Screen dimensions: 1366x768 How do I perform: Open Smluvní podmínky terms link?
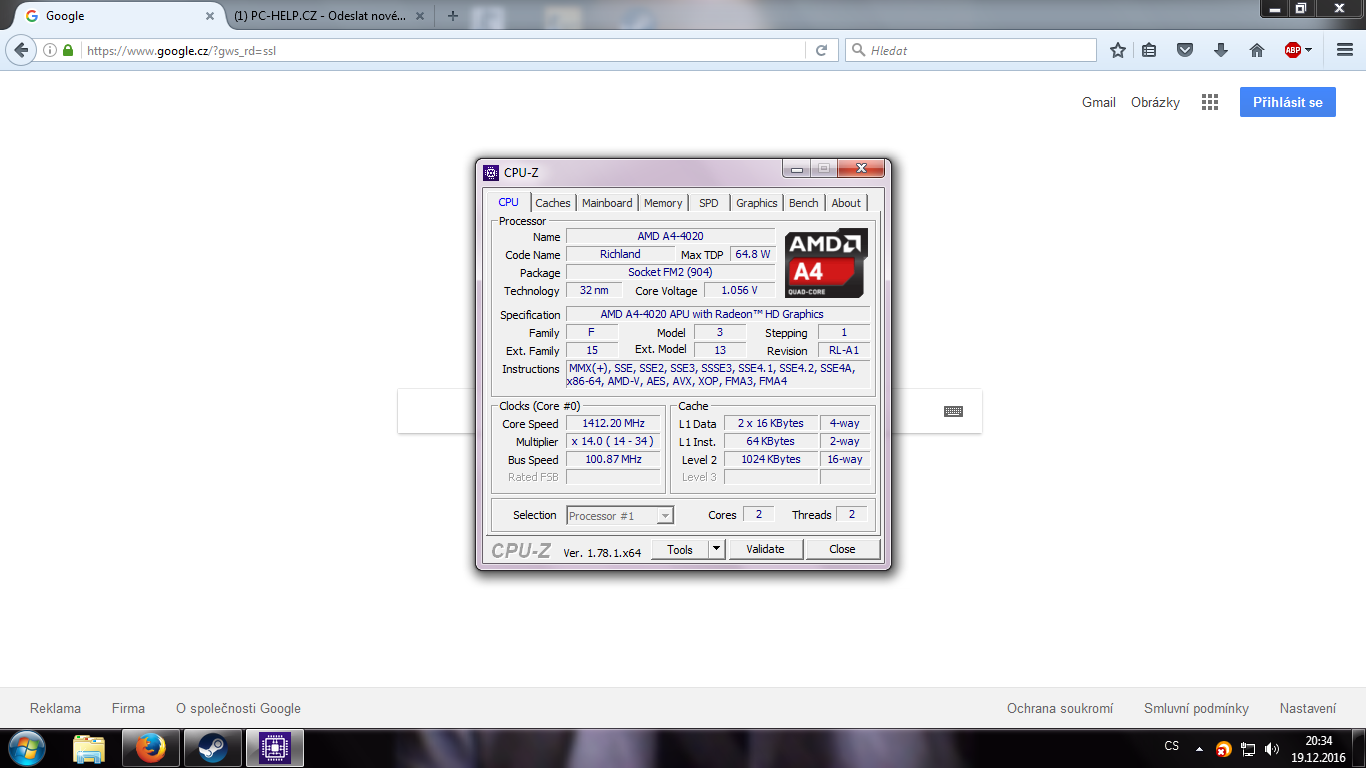click(x=1196, y=708)
